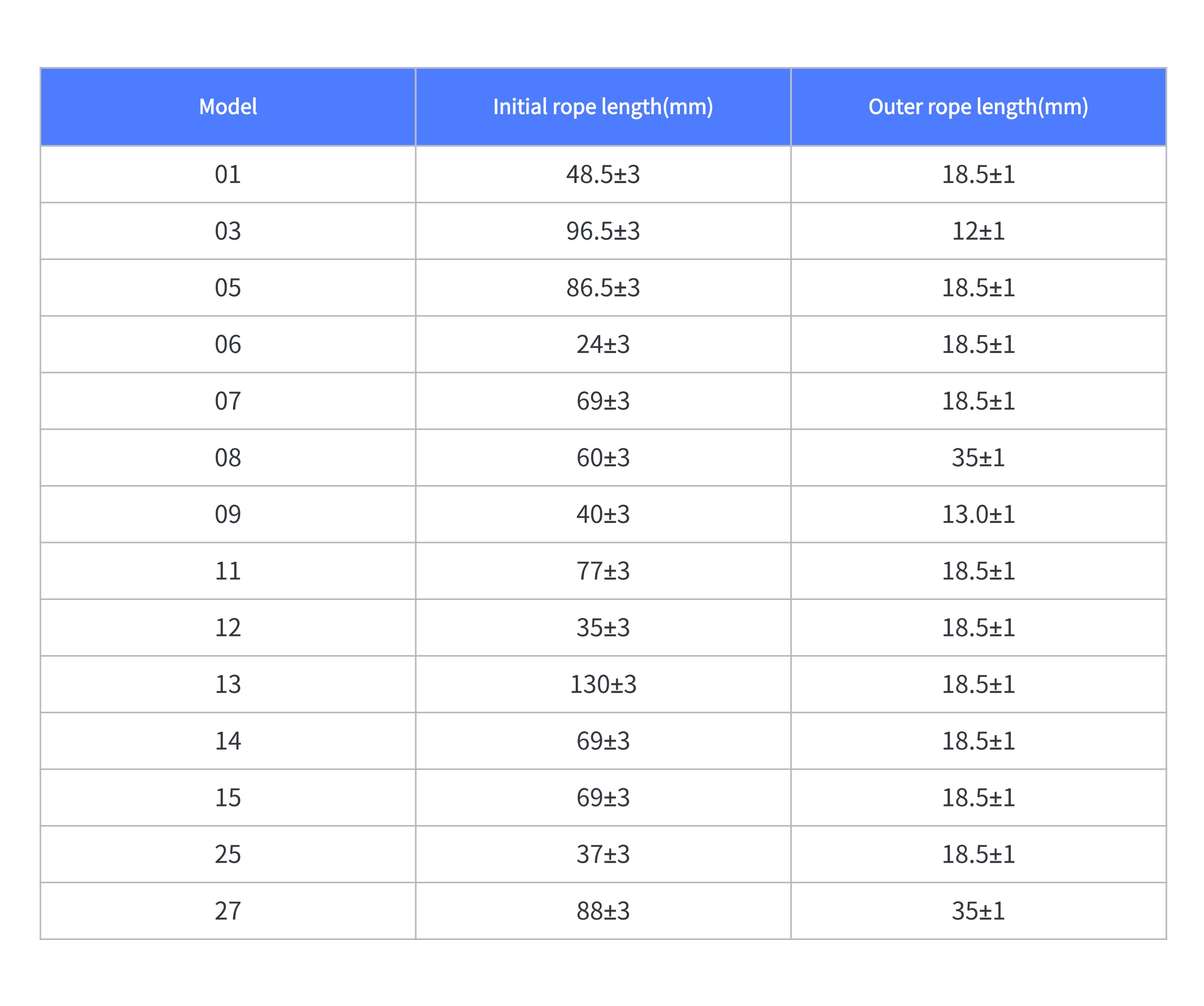Select the 13.0±1 outer length cell

point(979,514)
